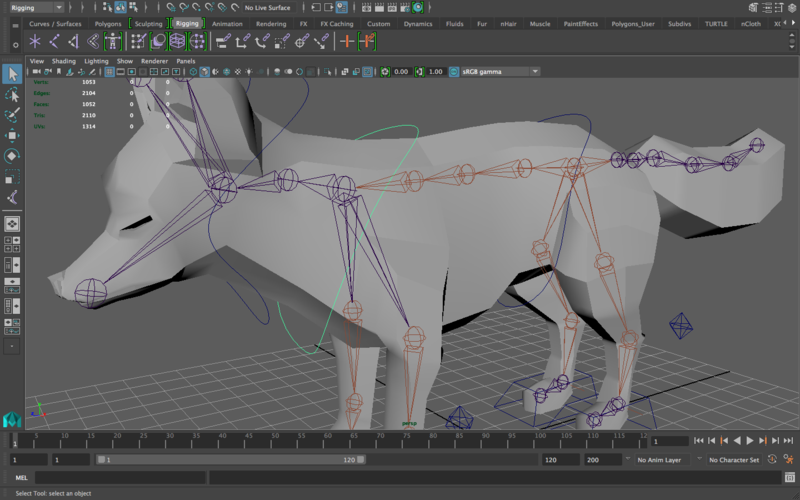Open the viewport Shading menu
The width and height of the screenshot is (800, 500).
tap(64, 61)
